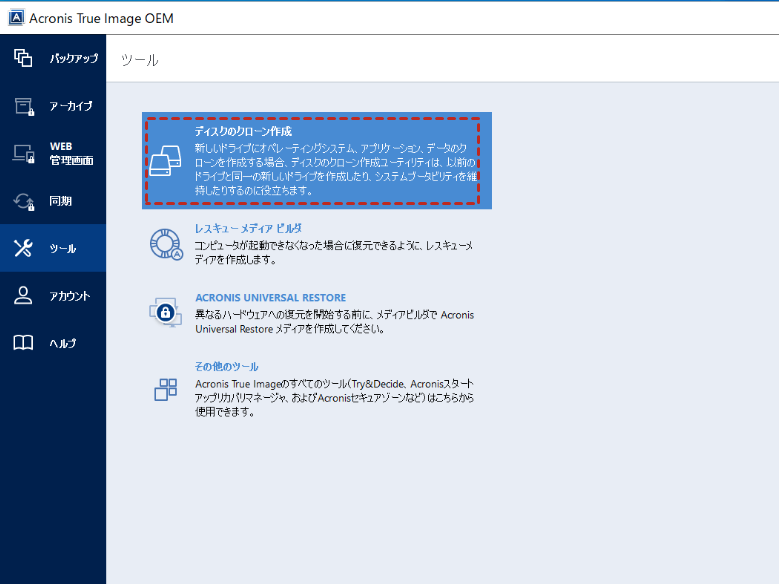Click the Acronis logo in title bar
This screenshot has width=779, height=584.
click(x=16, y=17)
